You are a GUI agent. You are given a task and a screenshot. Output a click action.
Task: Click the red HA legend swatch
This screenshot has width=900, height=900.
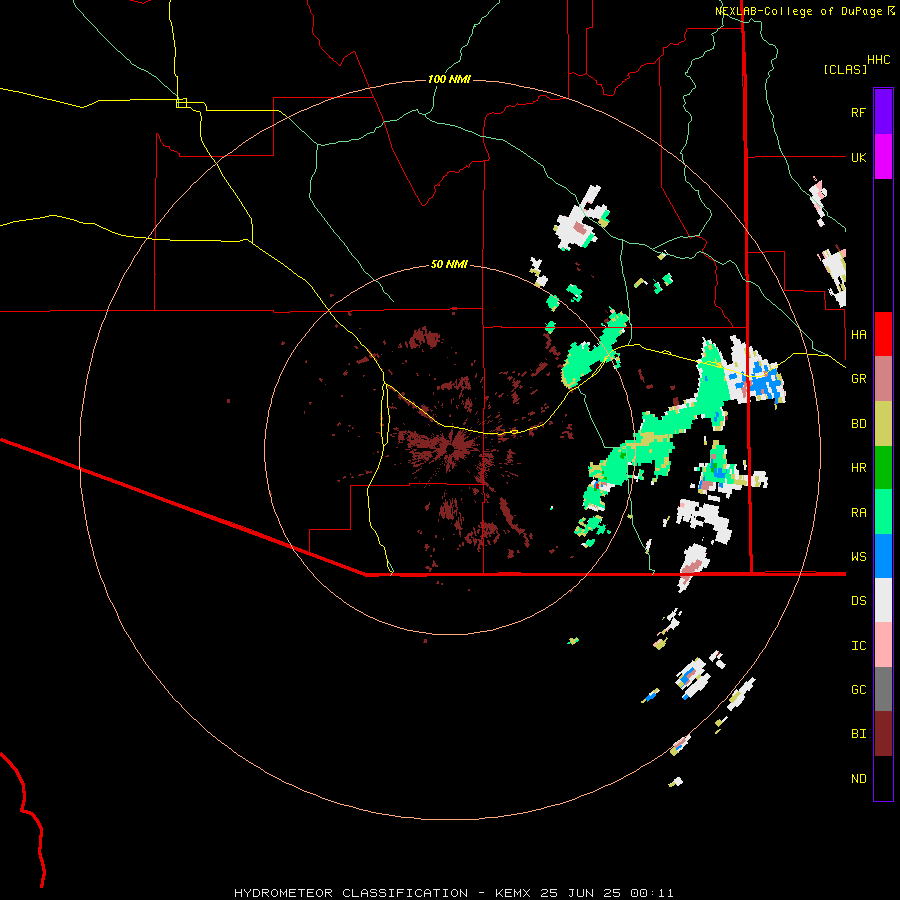pyautogui.click(x=883, y=334)
